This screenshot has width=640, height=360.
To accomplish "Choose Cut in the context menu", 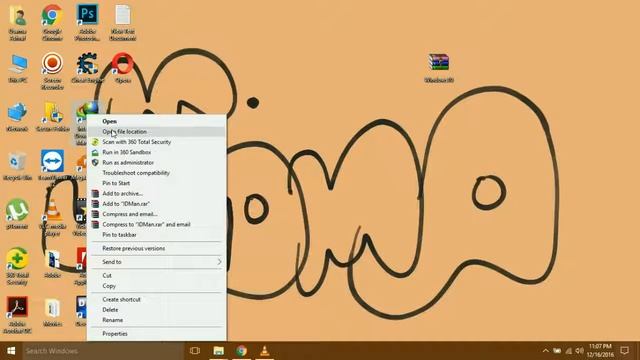I will point(157,276).
